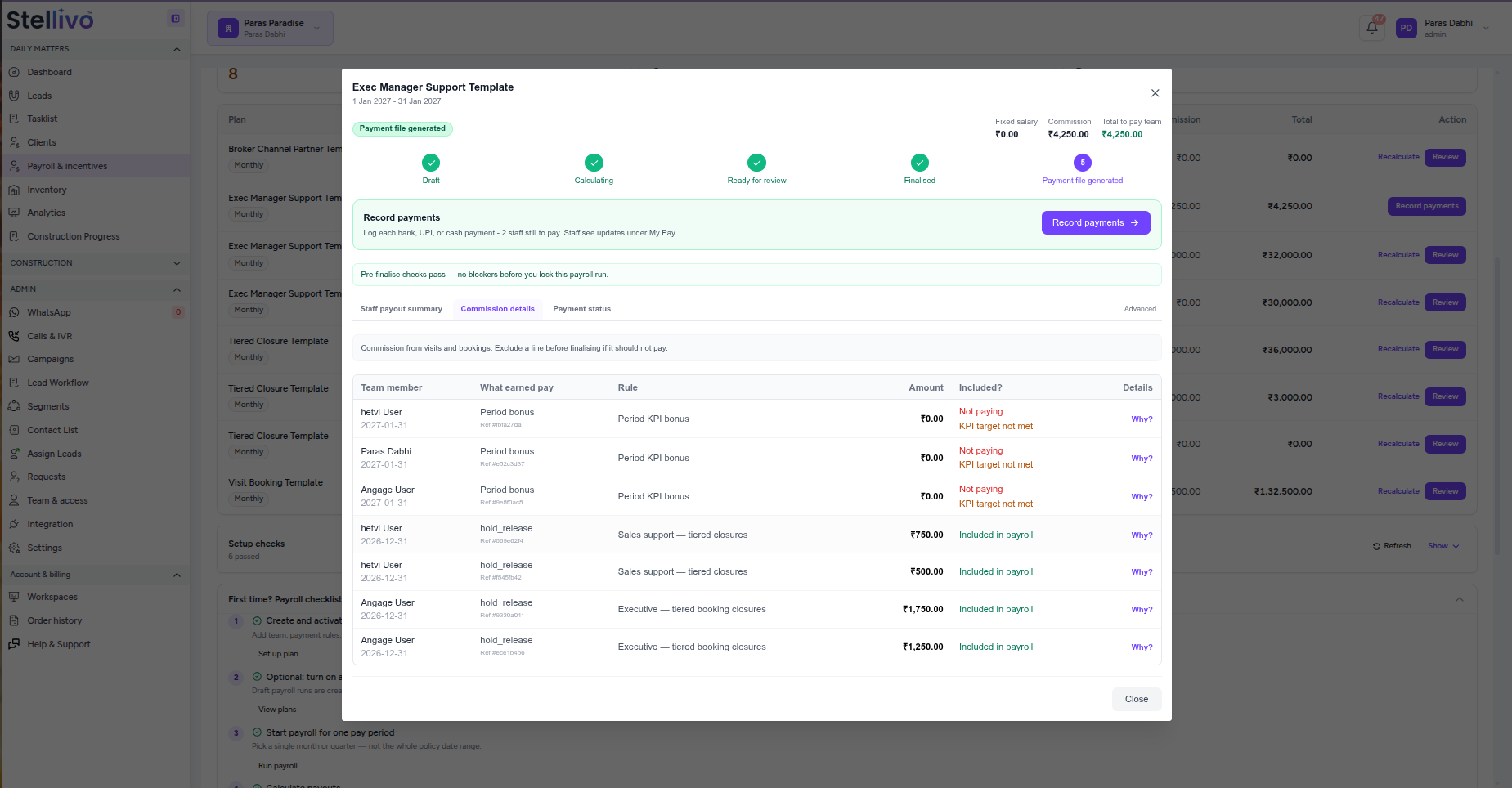Click the Order history icon
Image resolution: width=1512 pixels, height=788 pixels.
click(x=14, y=620)
